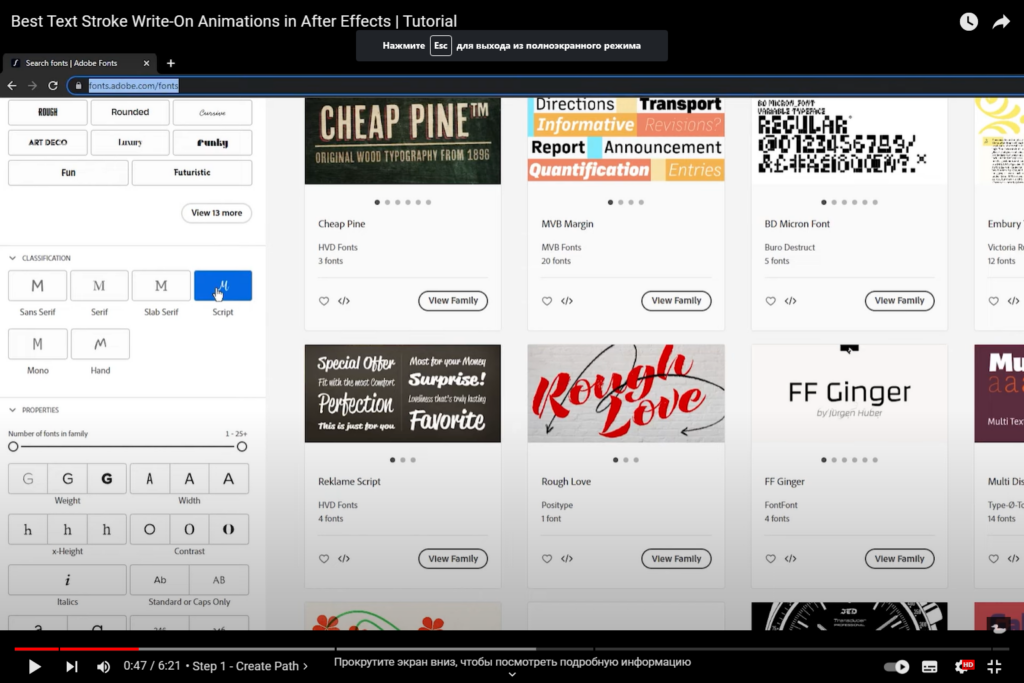Select the high x-Height filter
Image resolution: width=1024 pixels, height=683 pixels.
[106, 530]
